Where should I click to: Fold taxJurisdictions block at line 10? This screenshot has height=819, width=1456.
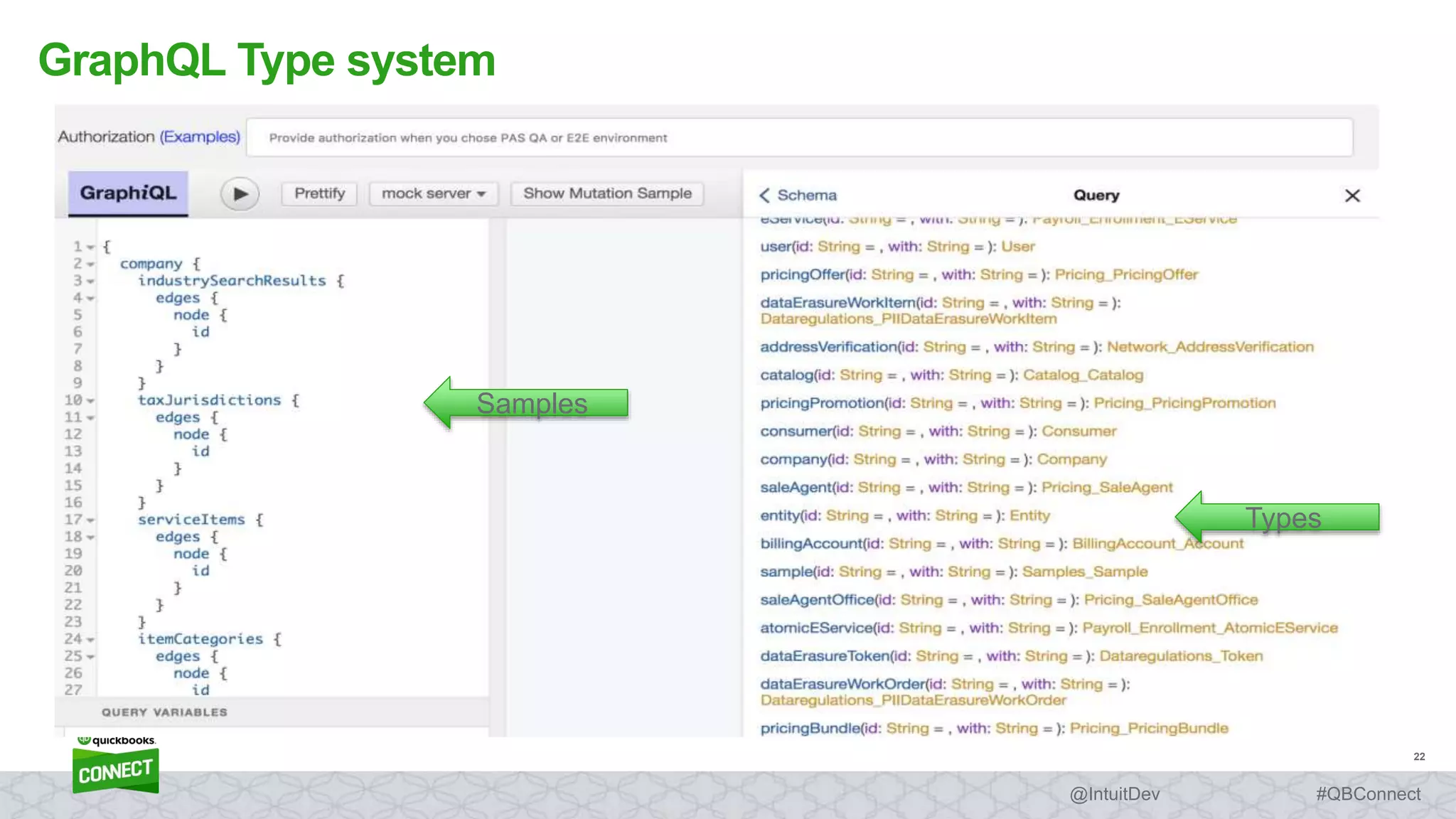pos(90,401)
